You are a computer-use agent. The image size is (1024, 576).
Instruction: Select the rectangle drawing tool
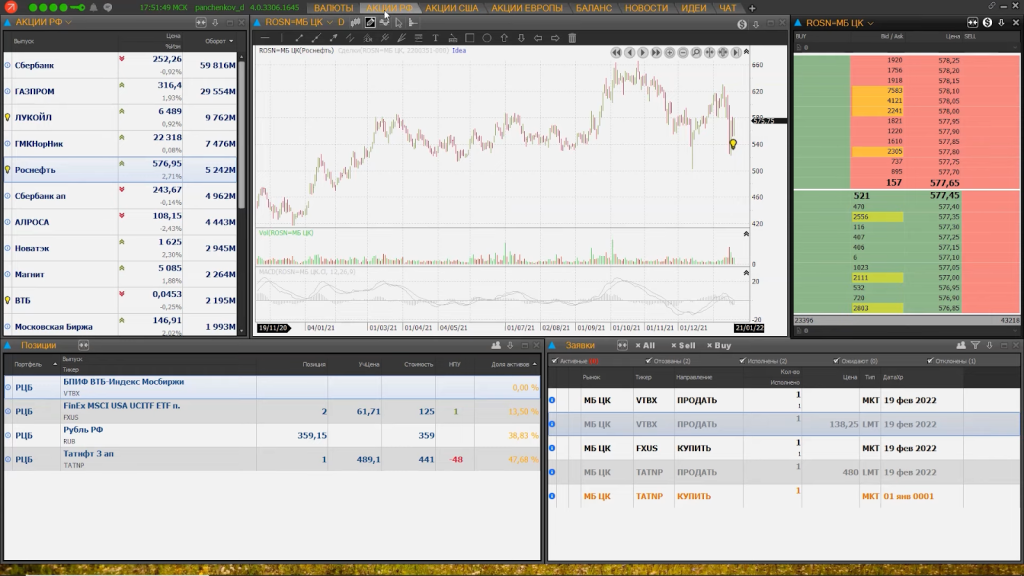pyautogui.click(x=470, y=38)
